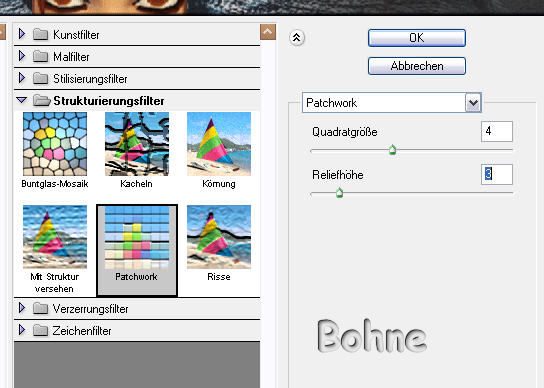Expand the Kunstfilter category triangle
544x388 pixels.
(22, 34)
